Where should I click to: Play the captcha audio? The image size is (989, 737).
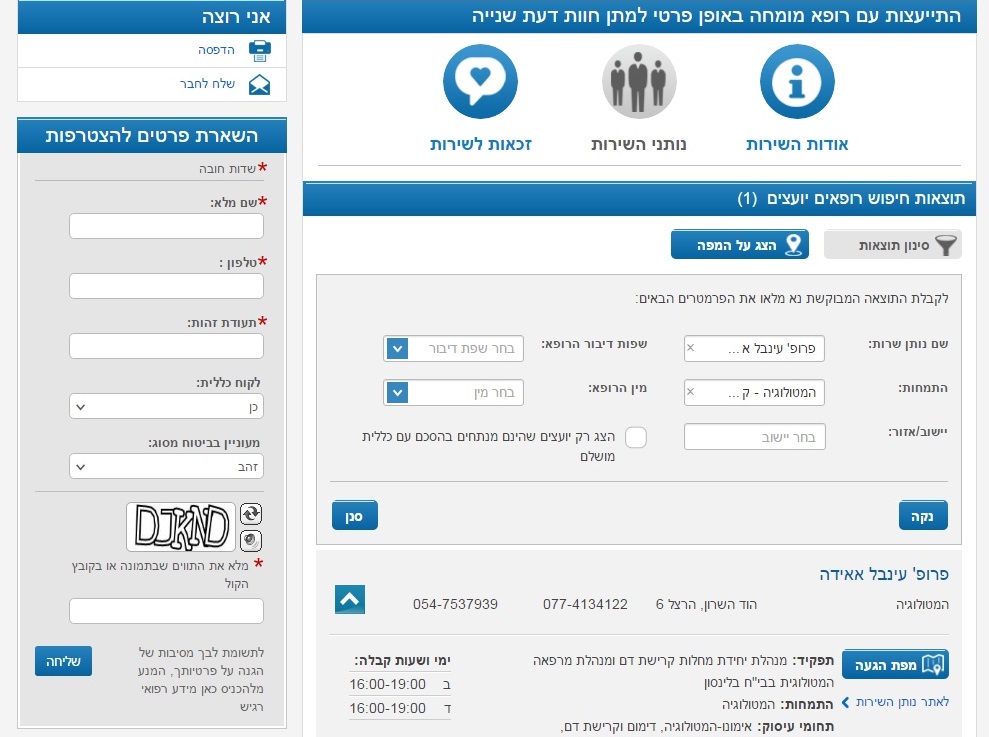251,540
